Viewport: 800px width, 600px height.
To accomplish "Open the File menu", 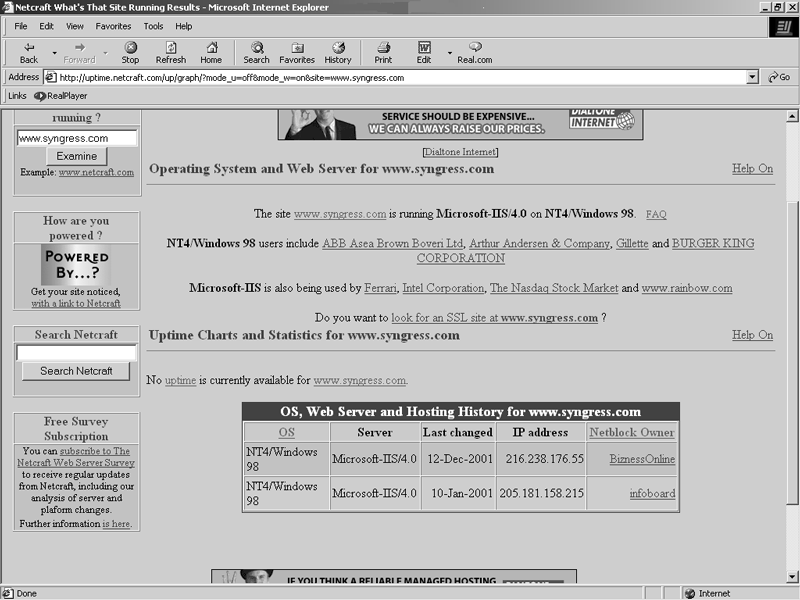I will point(20,26).
